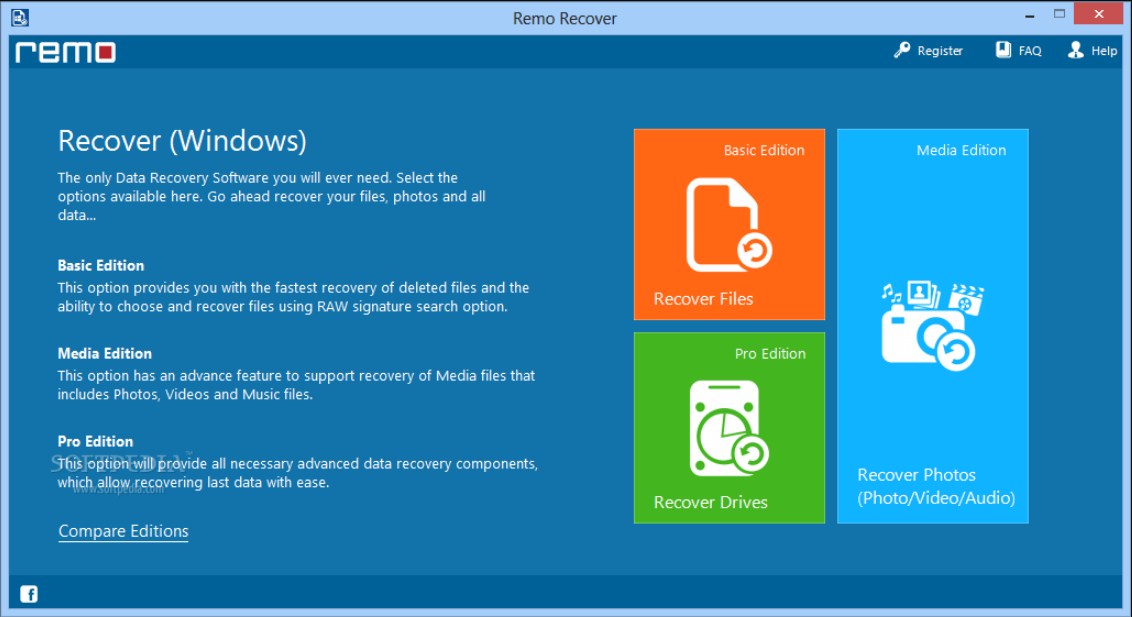Click the 'Pro Edition' label on green tile

pyautogui.click(x=770, y=354)
